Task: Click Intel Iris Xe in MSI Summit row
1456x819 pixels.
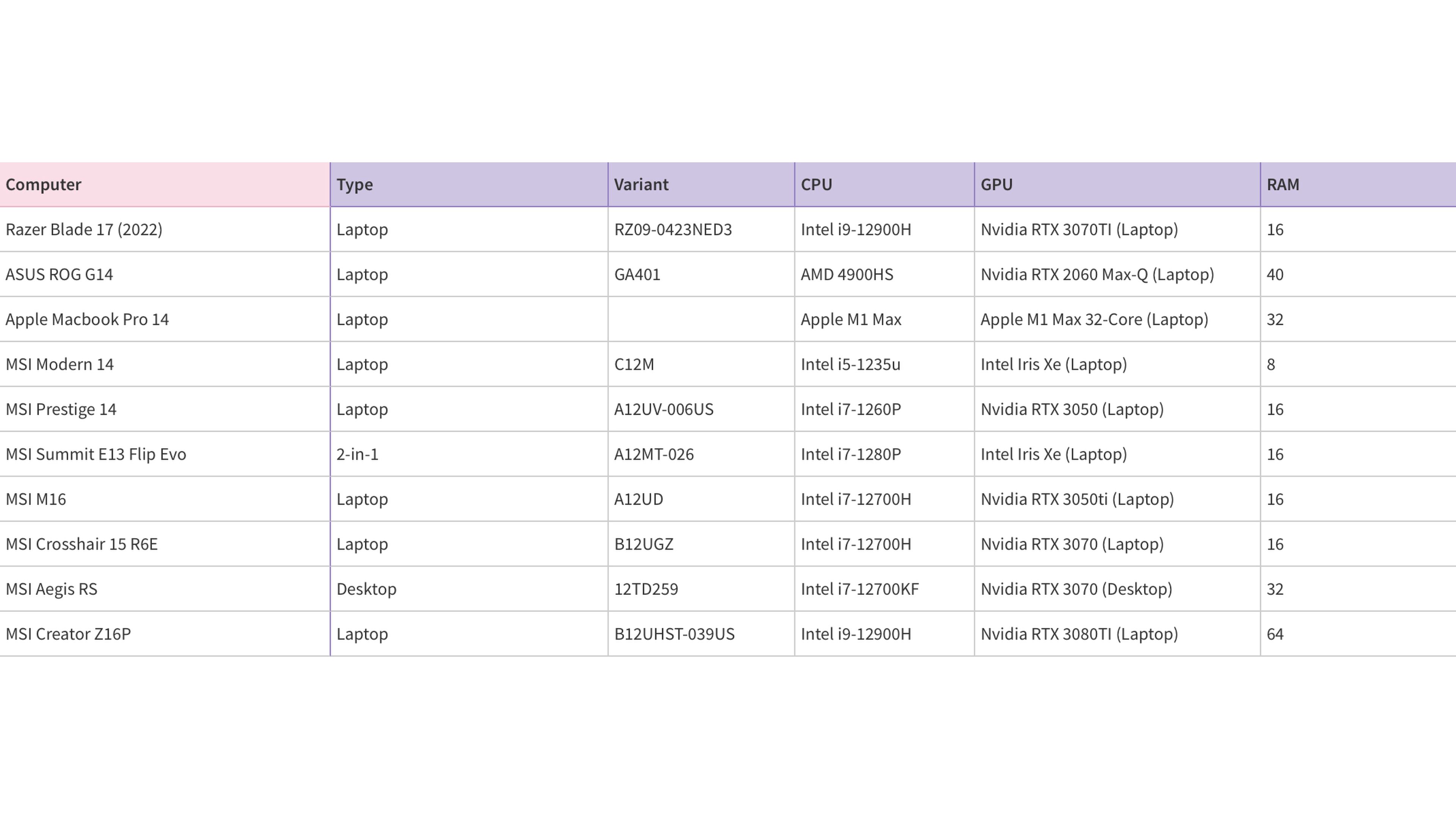Action: coord(1117,454)
